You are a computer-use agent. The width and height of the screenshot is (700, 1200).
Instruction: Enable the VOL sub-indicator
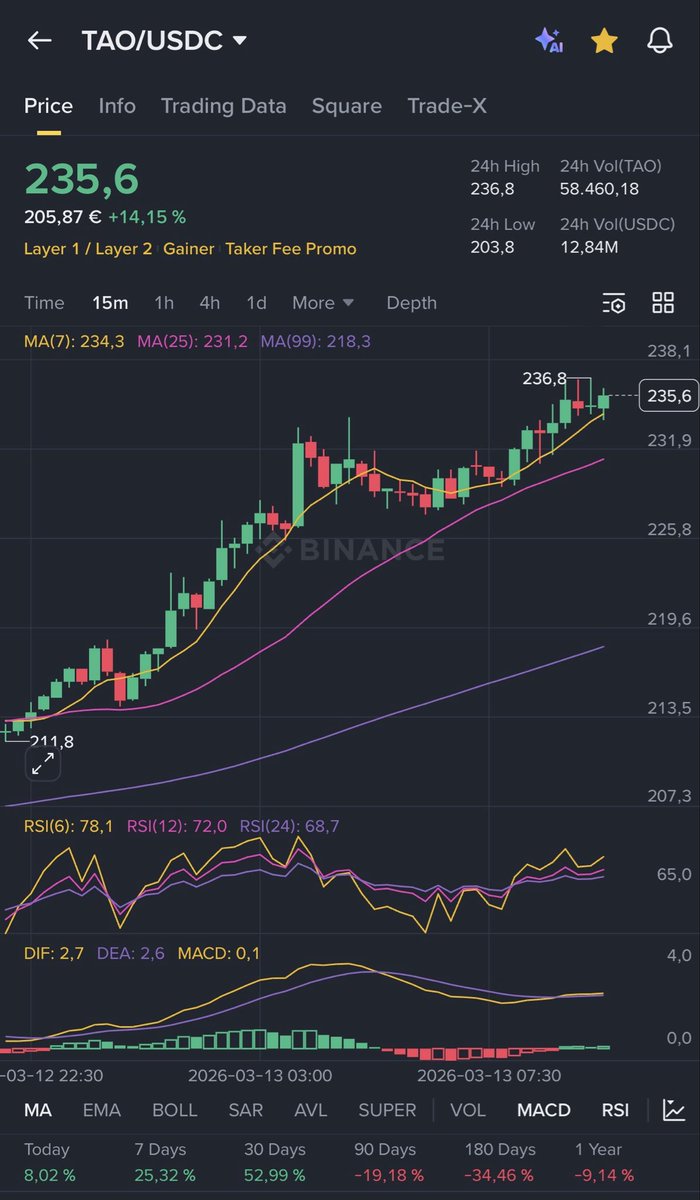468,1110
